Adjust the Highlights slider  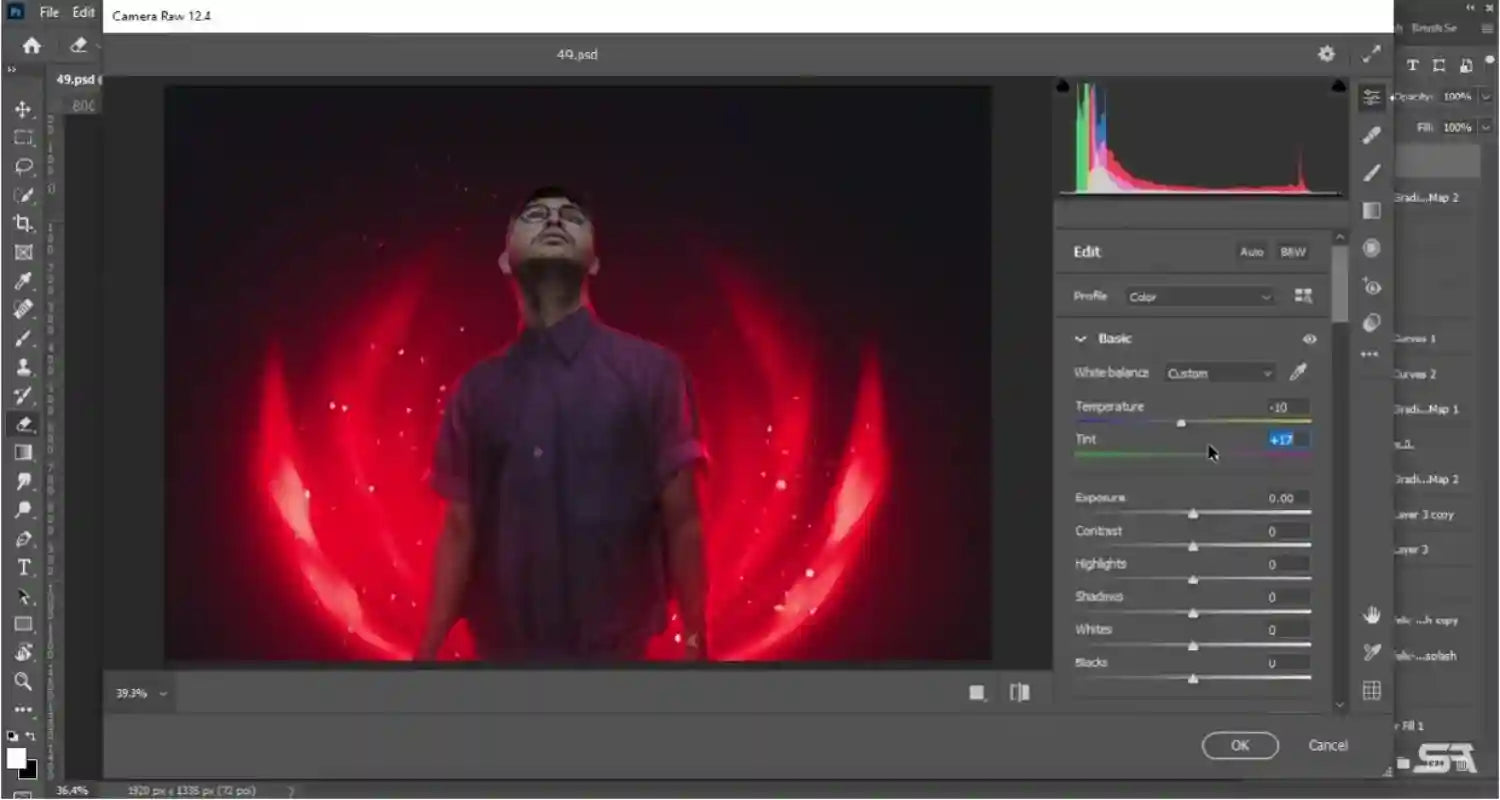[1192, 580]
